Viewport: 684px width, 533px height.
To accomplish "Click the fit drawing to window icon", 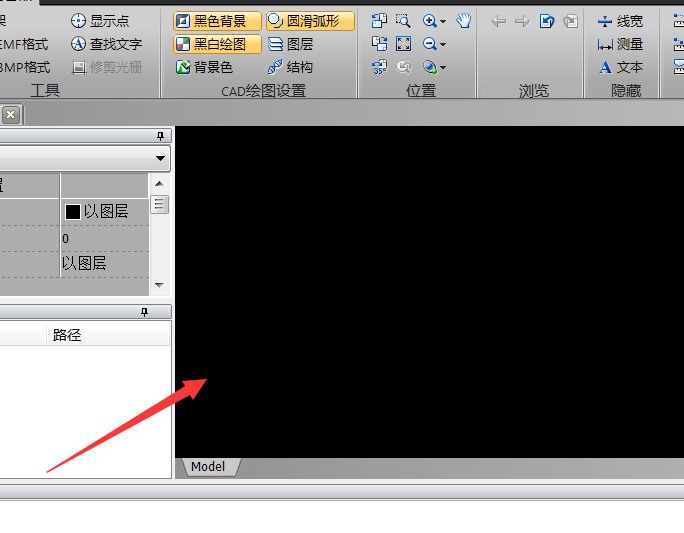I will tap(403, 44).
